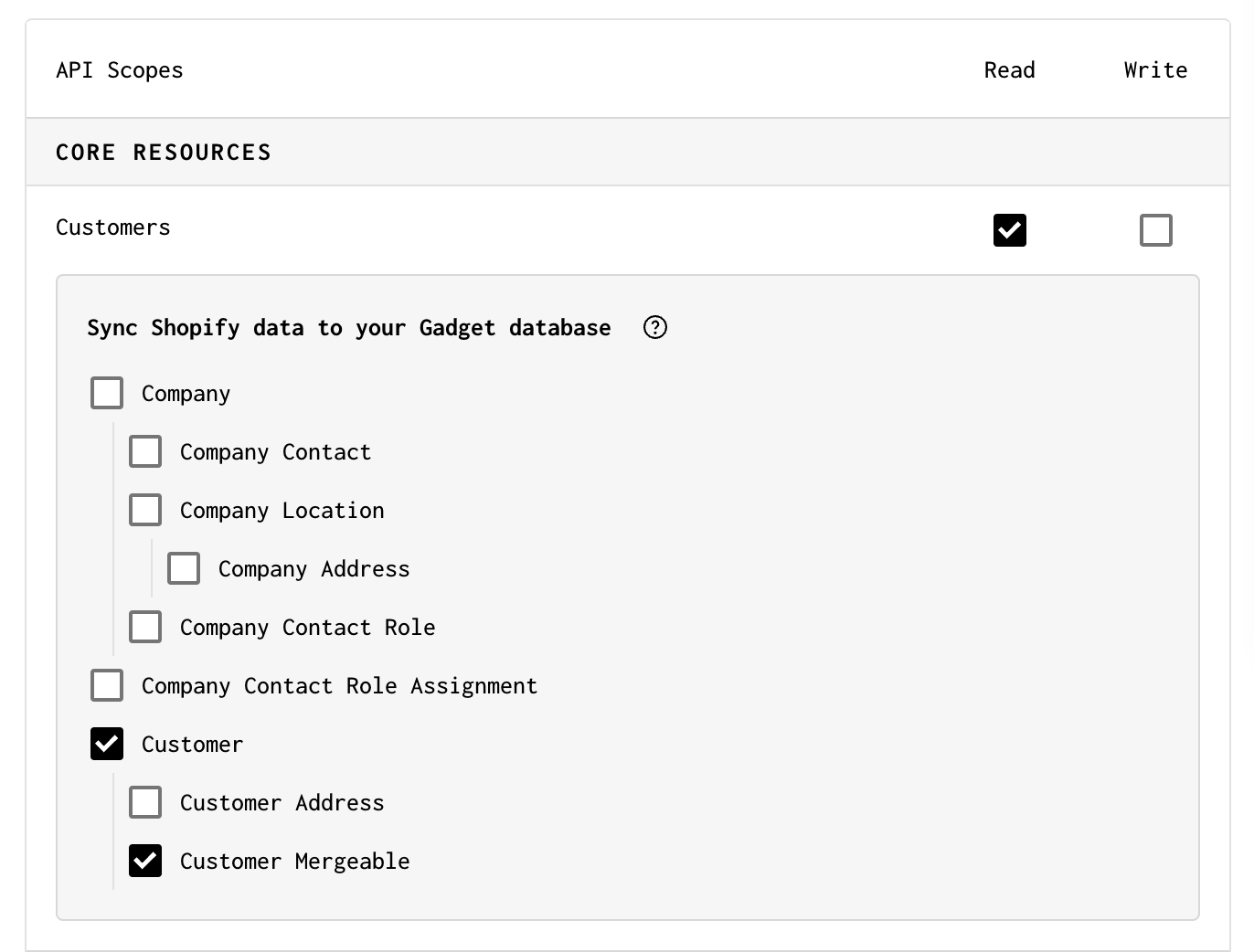1254x952 pixels.
Task: Tick the Customer Address checkbox
Action: [145, 802]
